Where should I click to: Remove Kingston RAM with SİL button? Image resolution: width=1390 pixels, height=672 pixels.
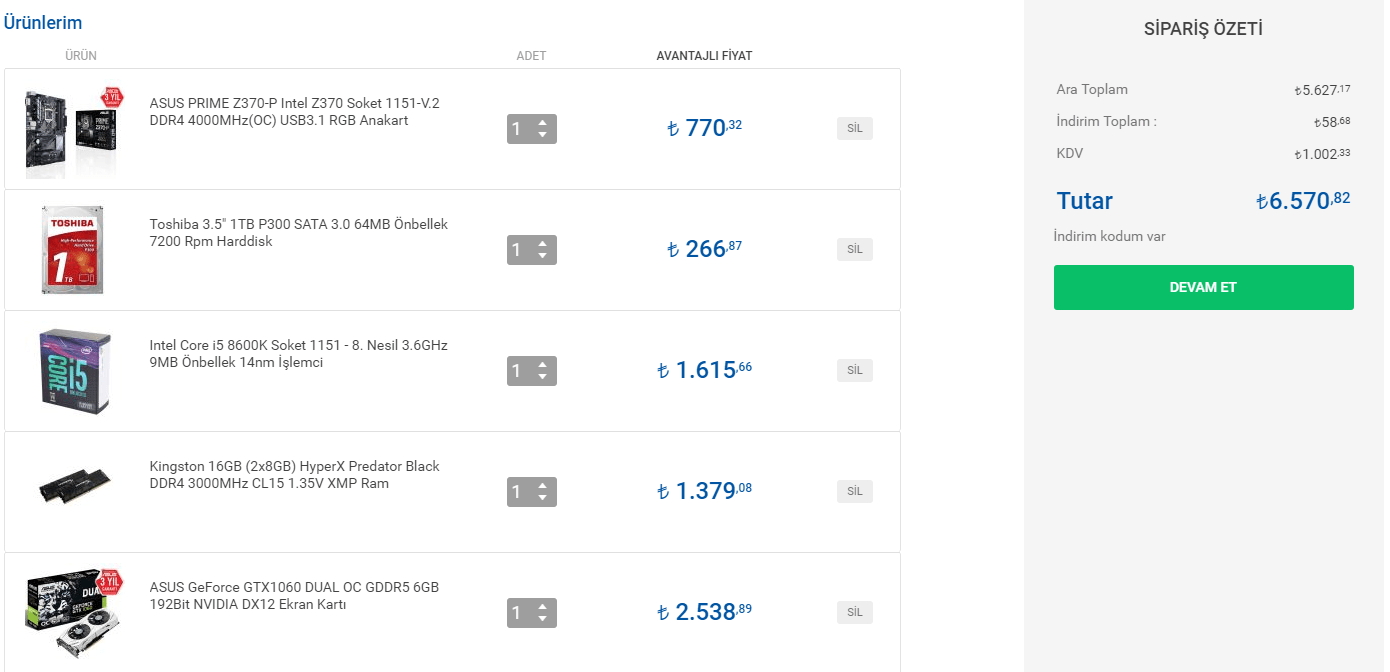(854, 491)
